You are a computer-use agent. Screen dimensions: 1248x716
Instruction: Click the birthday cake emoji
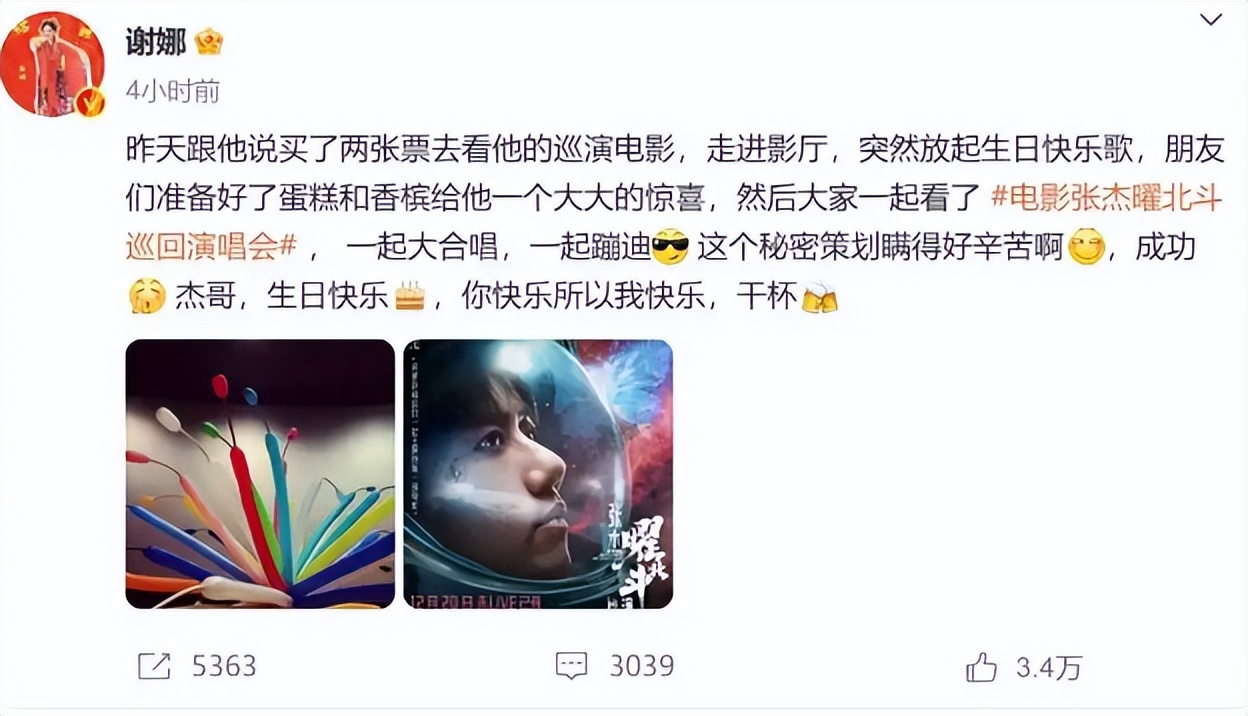[x=409, y=297]
